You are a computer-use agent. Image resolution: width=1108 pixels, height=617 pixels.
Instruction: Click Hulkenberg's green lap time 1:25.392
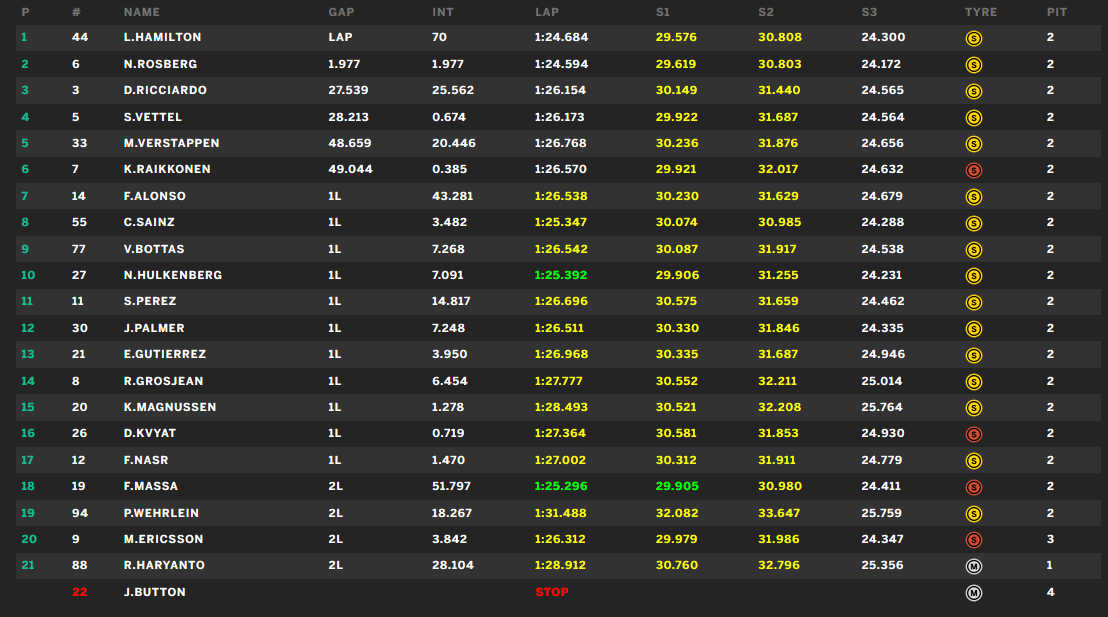[x=561, y=275]
